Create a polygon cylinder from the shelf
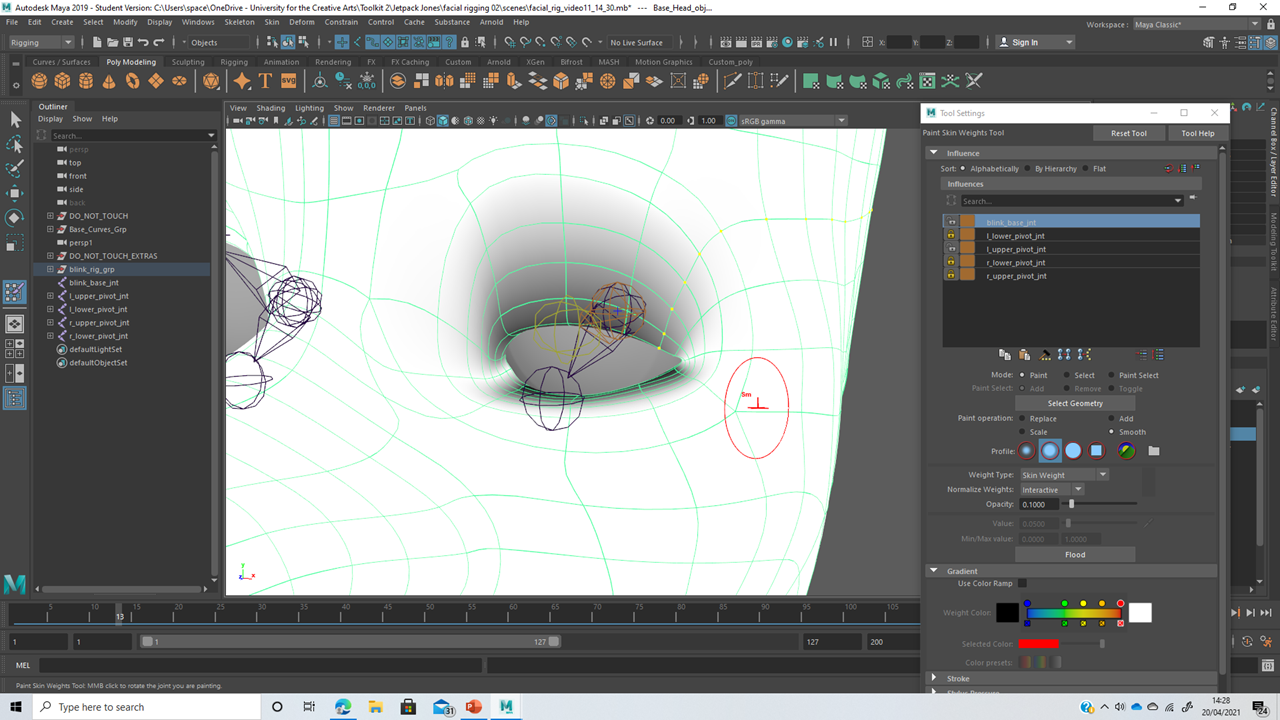Screen dimensions: 1280x720 [85, 81]
